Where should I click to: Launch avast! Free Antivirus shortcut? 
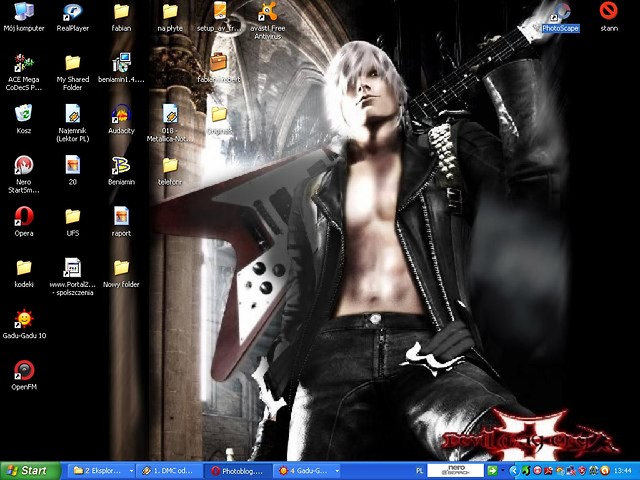click(x=268, y=20)
